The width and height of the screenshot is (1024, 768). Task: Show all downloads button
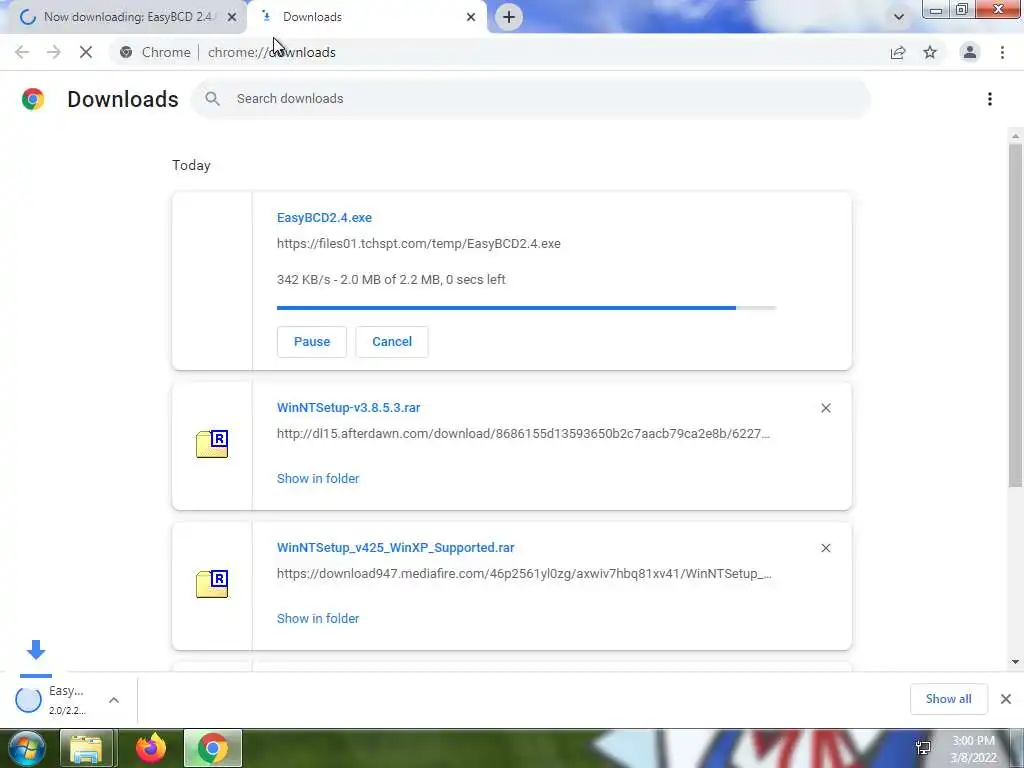(948, 699)
